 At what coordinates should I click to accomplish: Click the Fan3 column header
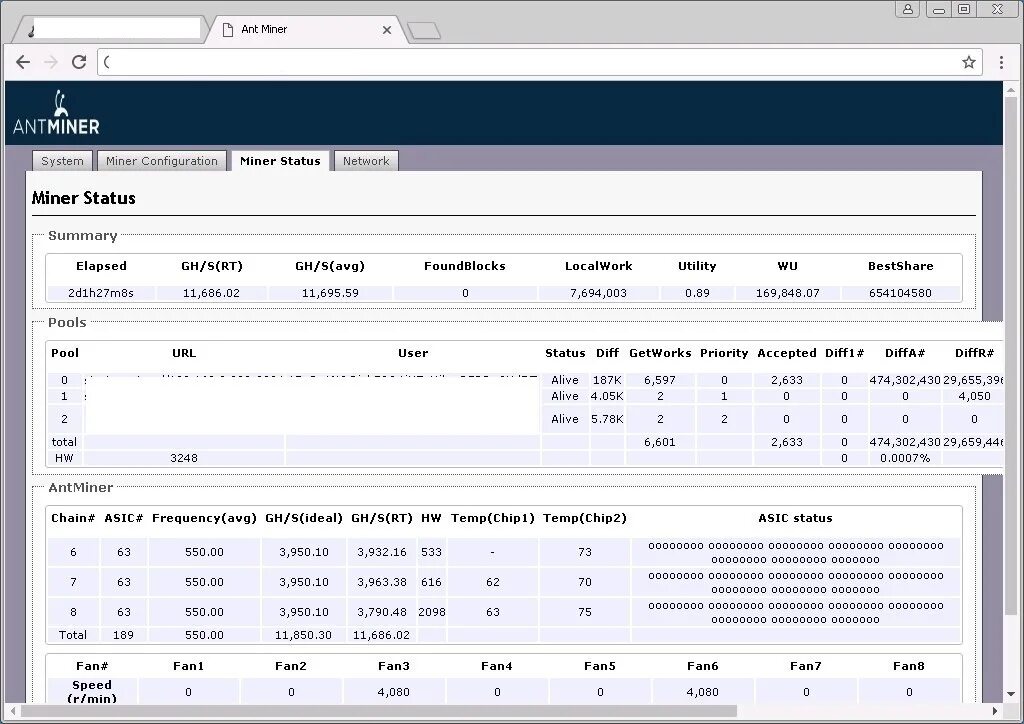point(394,666)
